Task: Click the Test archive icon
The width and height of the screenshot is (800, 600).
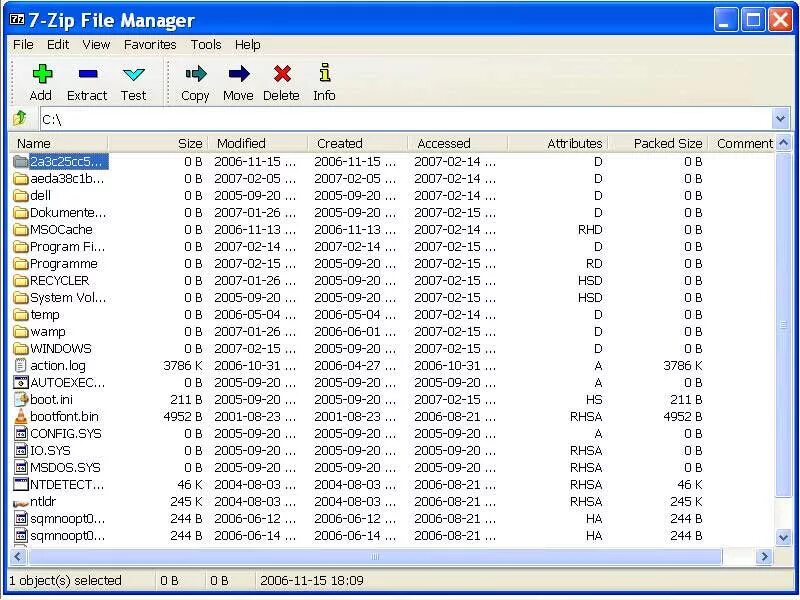Action: click(134, 75)
